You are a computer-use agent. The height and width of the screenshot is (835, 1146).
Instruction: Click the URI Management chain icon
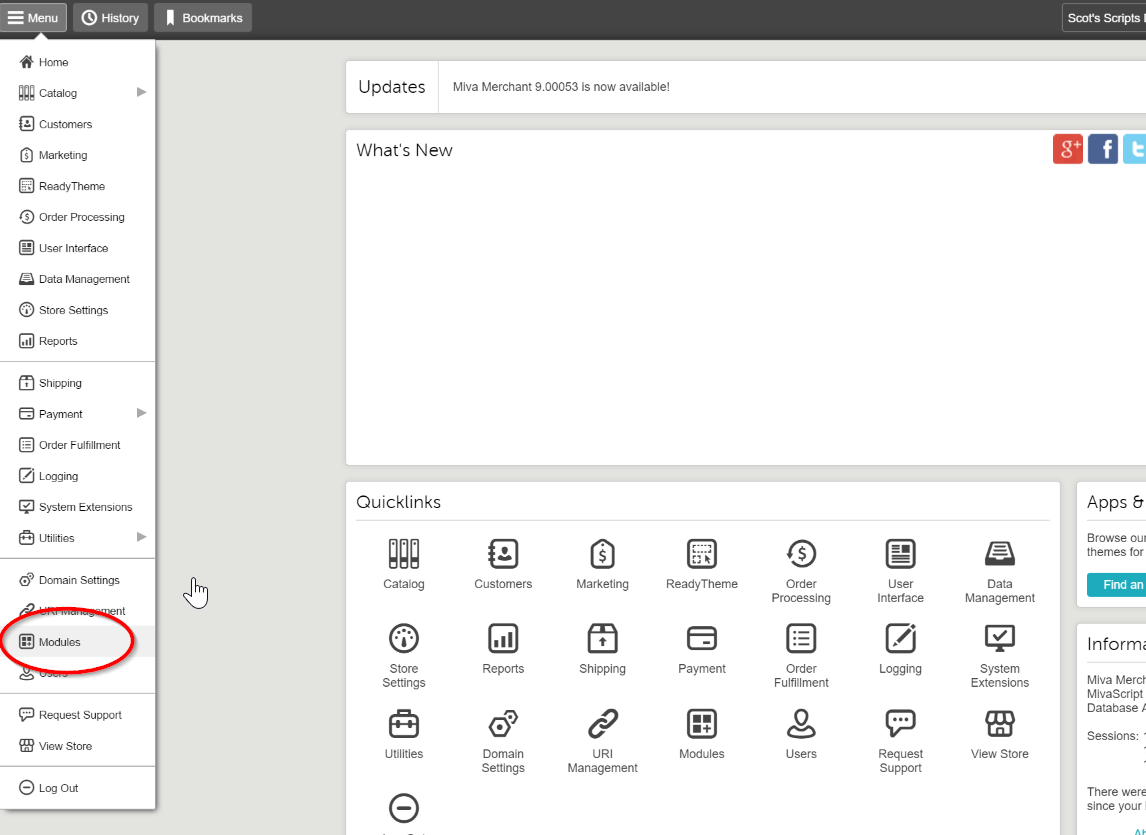coord(603,723)
